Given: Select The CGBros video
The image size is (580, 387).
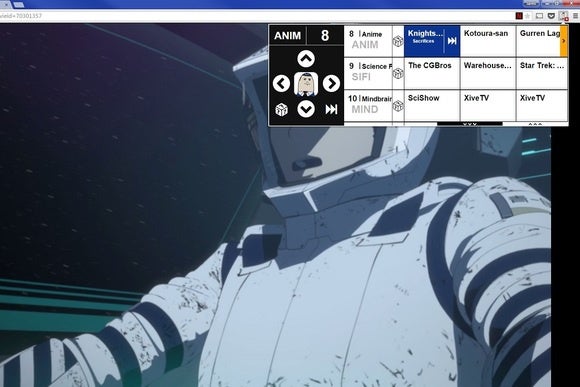Looking at the screenshot, I should pos(432,73).
